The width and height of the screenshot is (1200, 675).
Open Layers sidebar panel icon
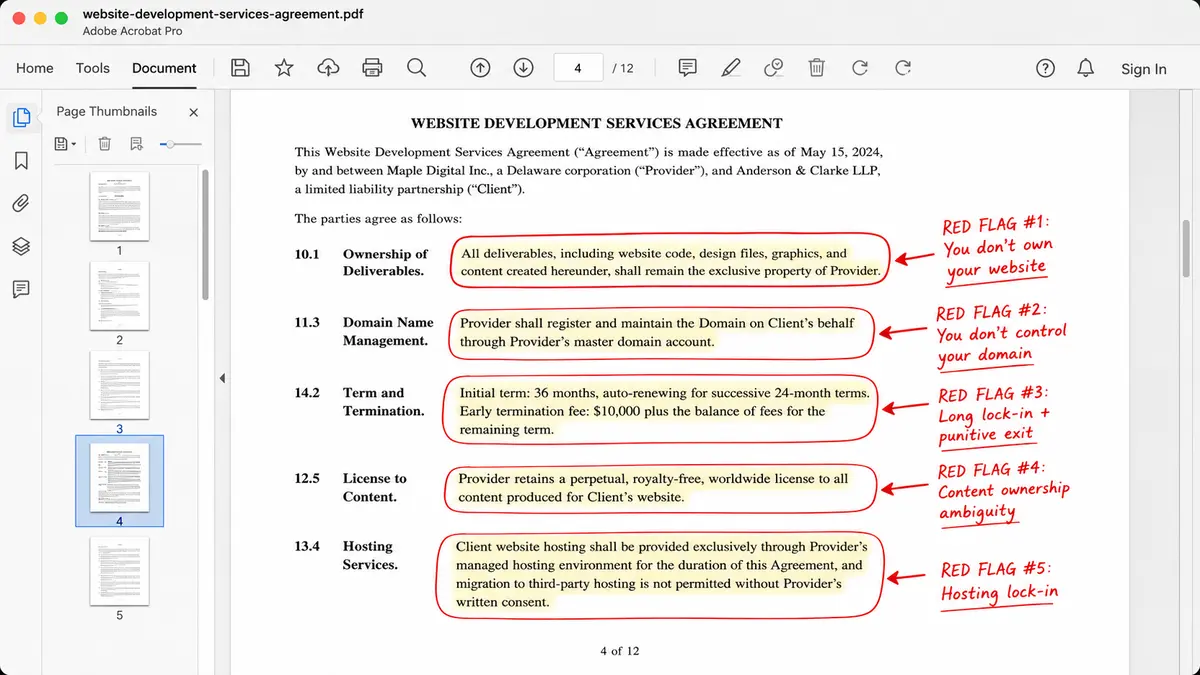tap(21, 246)
